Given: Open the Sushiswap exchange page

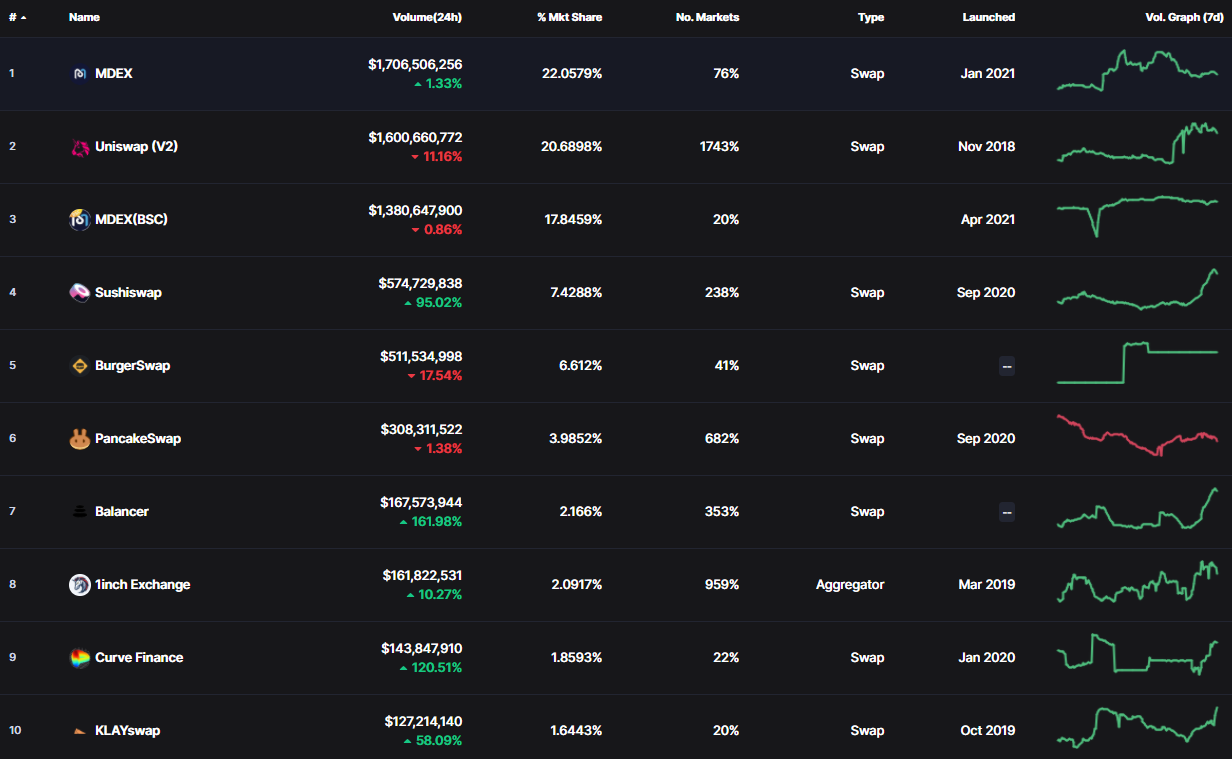Looking at the screenshot, I should 128,293.
